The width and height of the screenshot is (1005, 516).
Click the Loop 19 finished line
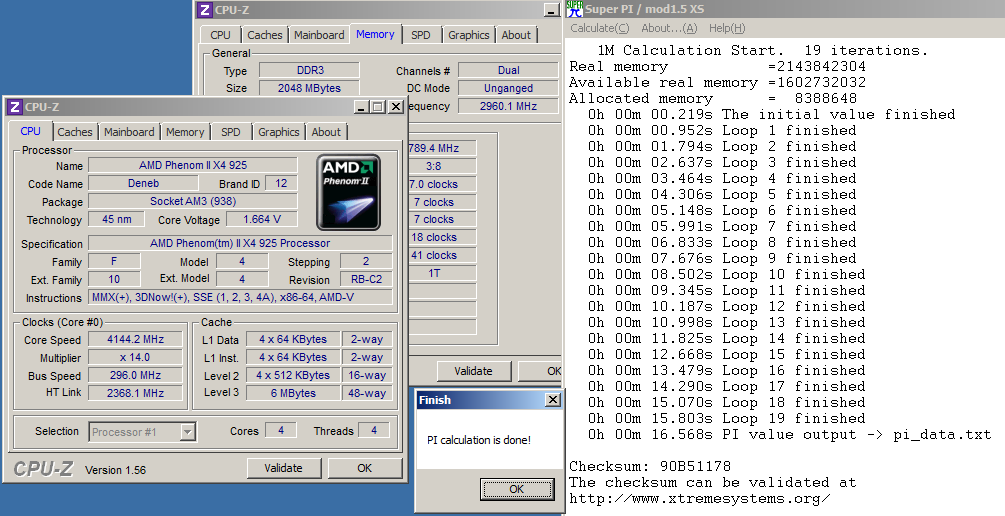tap(727, 419)
